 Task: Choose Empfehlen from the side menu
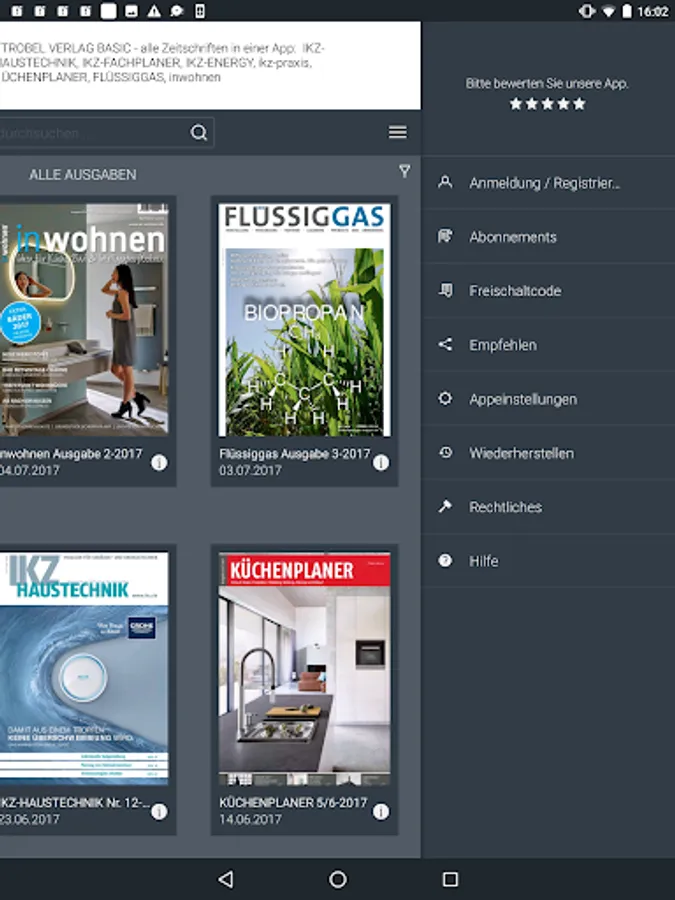(548, 345)
